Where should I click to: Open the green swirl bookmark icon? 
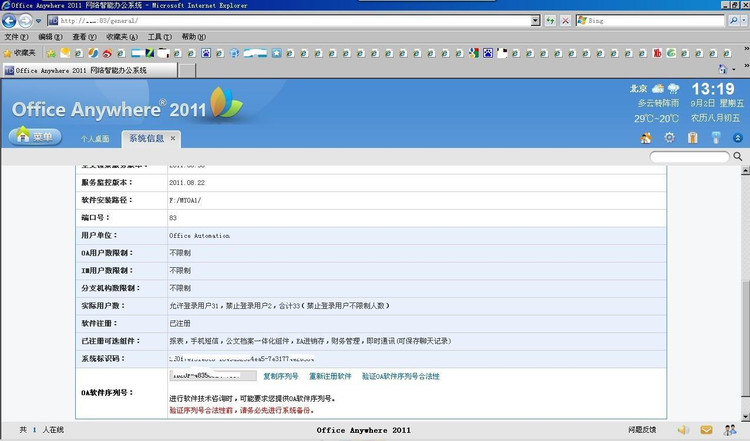coord(671,53)
